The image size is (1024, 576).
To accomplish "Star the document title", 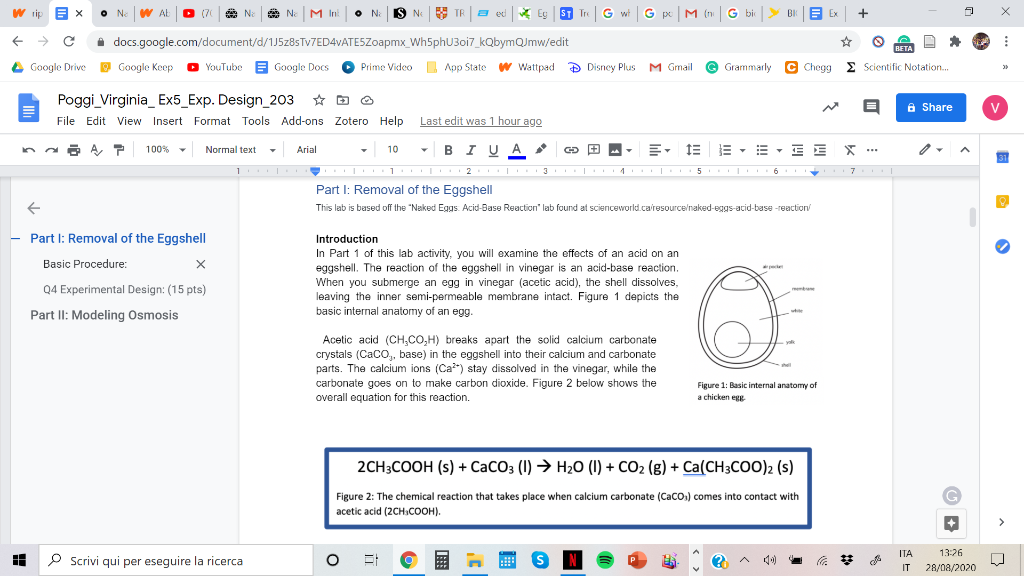I will pyautogui.click(x=318, y=100).
